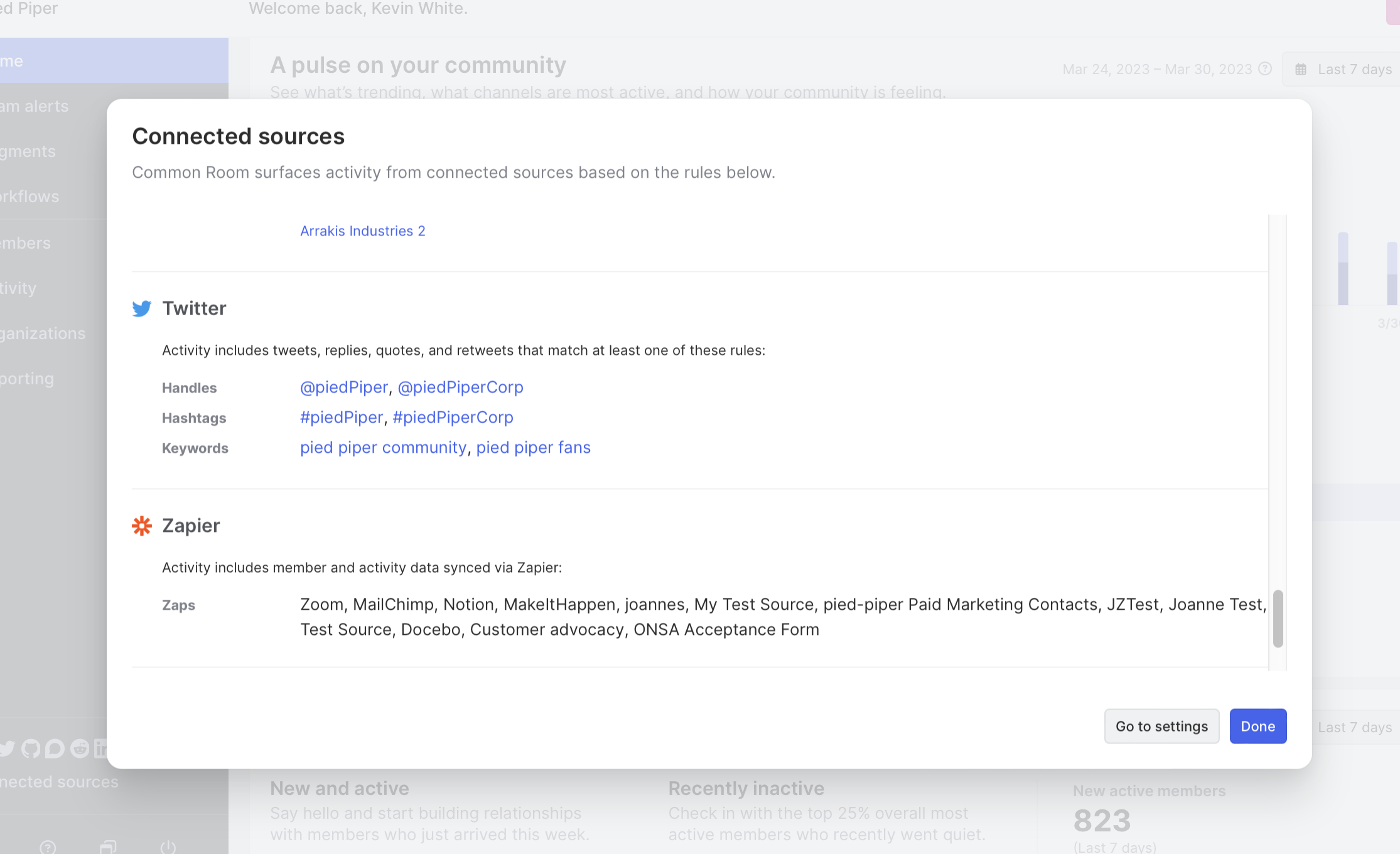The height and width of the screenshot is (854, 1400).
Task: Click the dialog's vertical scrollbar thumb
Action: click(x=1278, y=618)
